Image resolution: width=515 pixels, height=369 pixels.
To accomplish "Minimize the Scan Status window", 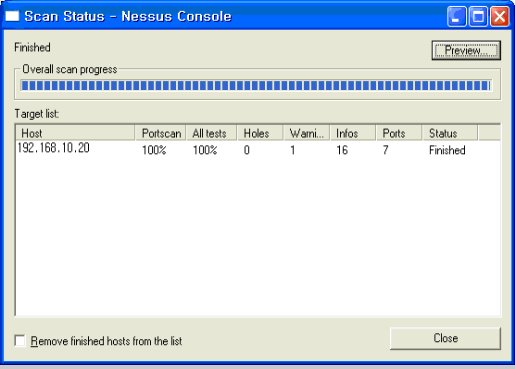I will [x=456, y=16].
